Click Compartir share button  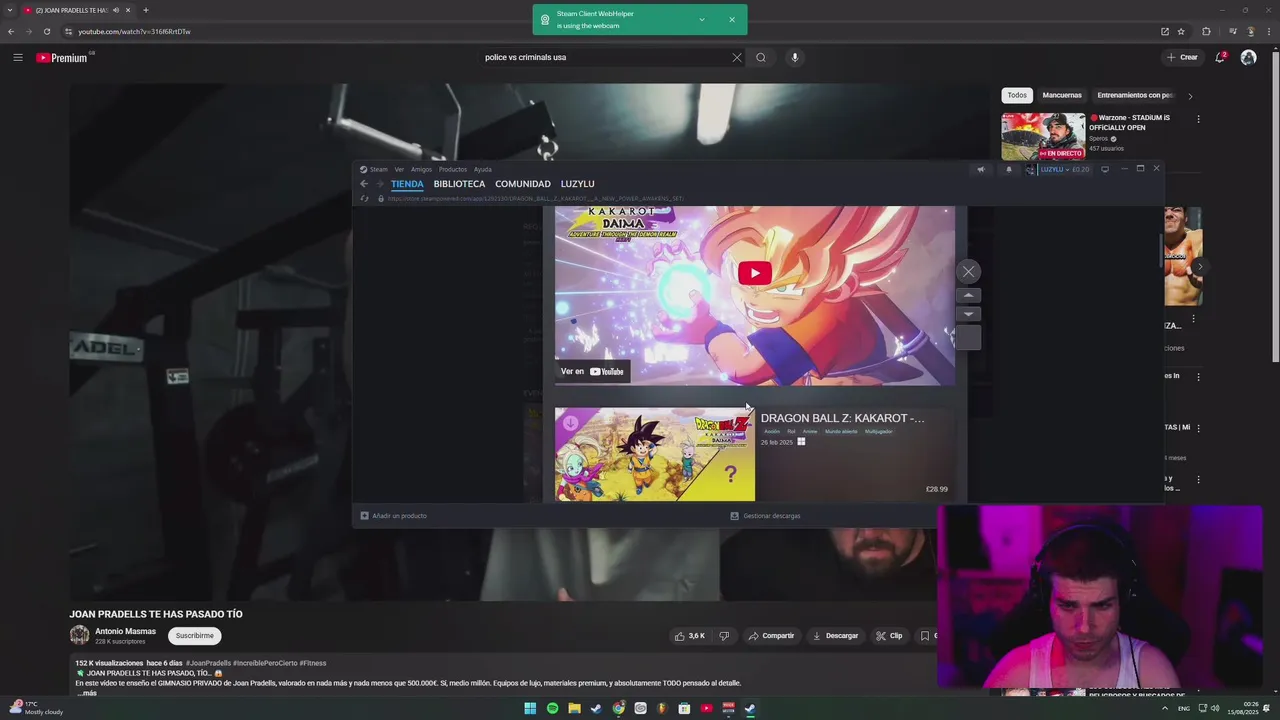[x=771, y=635]
